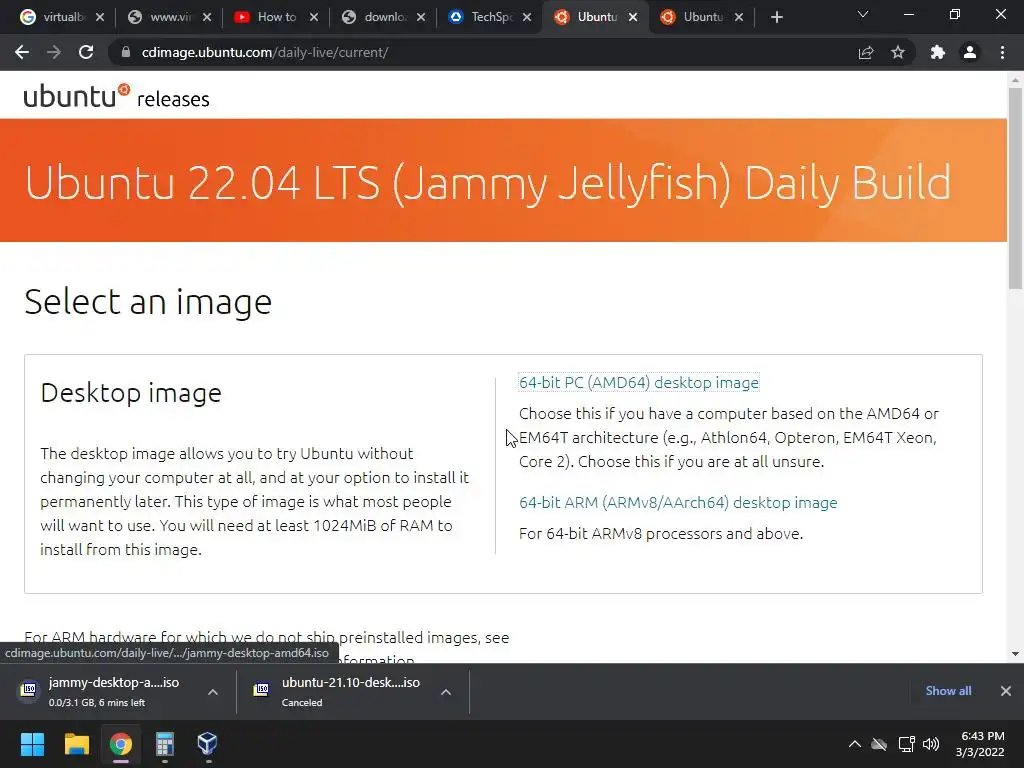Viewport: 1024px width, 768px height.
Task: Switch to the downlo tab
Action: pyautogui.click(x=376, y=17)
